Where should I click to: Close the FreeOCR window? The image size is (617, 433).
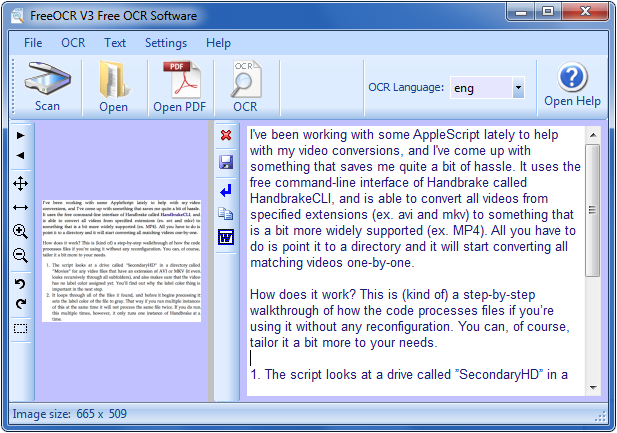pyautogui.click(x=585, y=12)
